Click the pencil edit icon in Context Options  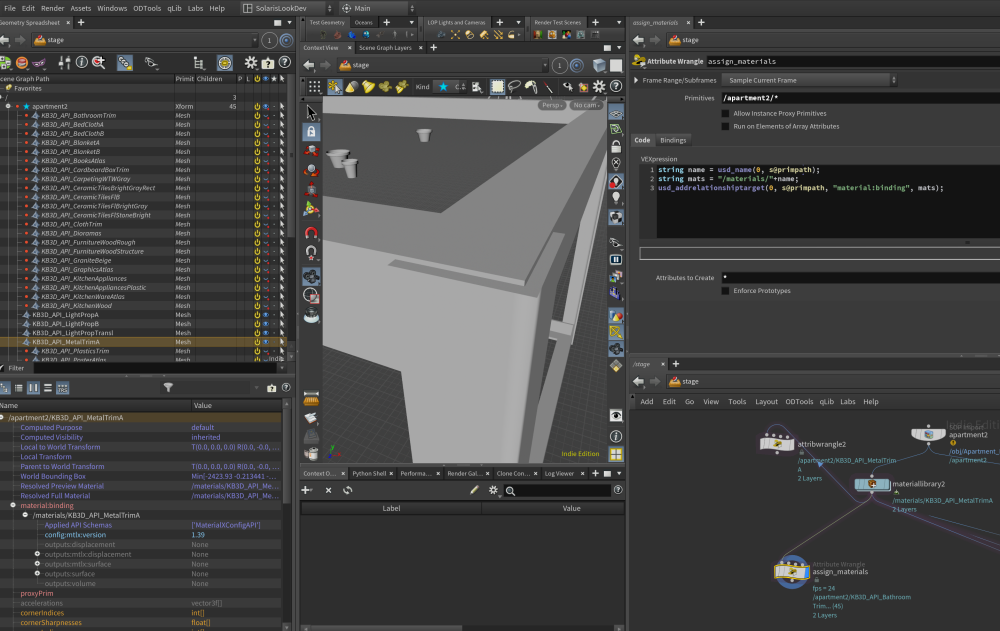click(x=474, y=490)
